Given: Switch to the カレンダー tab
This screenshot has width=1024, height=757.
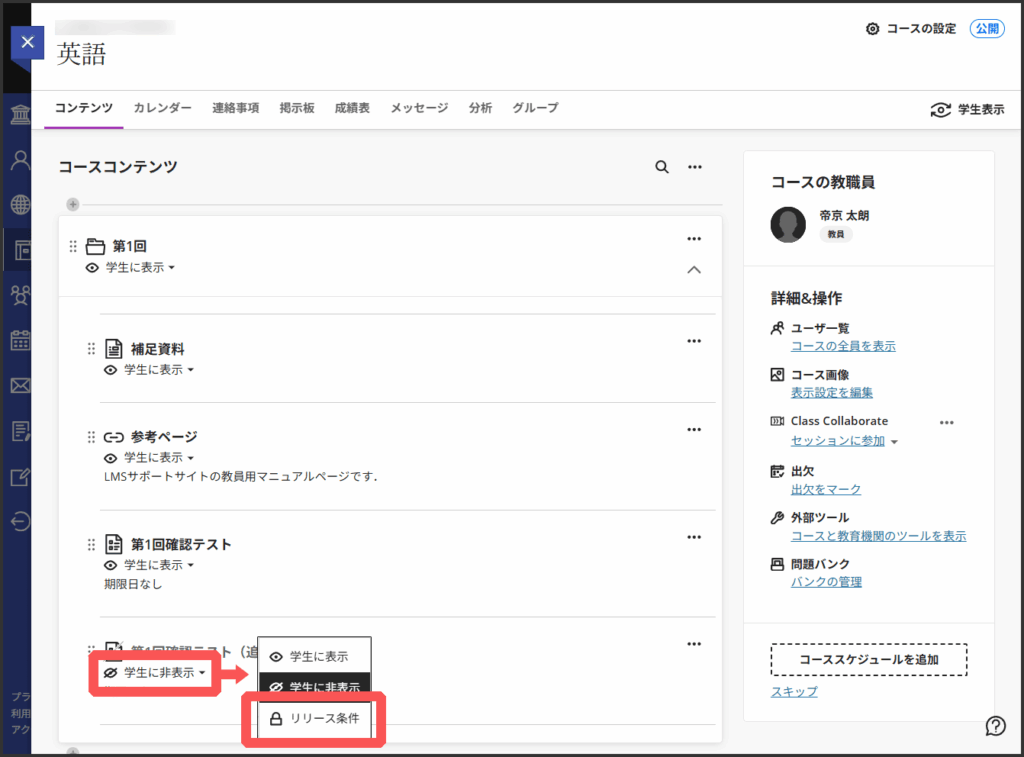Looking at the screenshot, I should 162,108.
